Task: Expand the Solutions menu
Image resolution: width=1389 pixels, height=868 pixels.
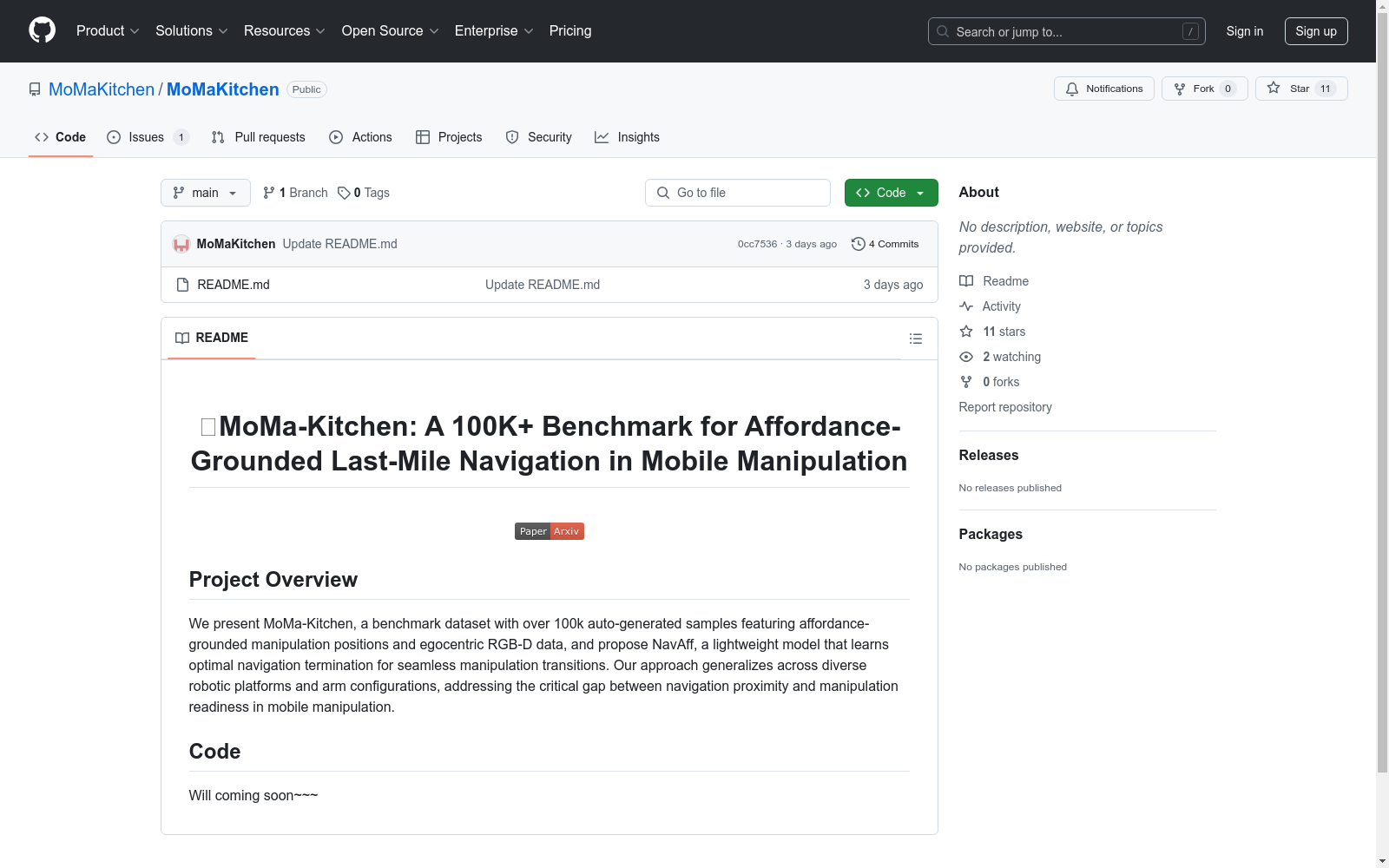Action: 192,31
